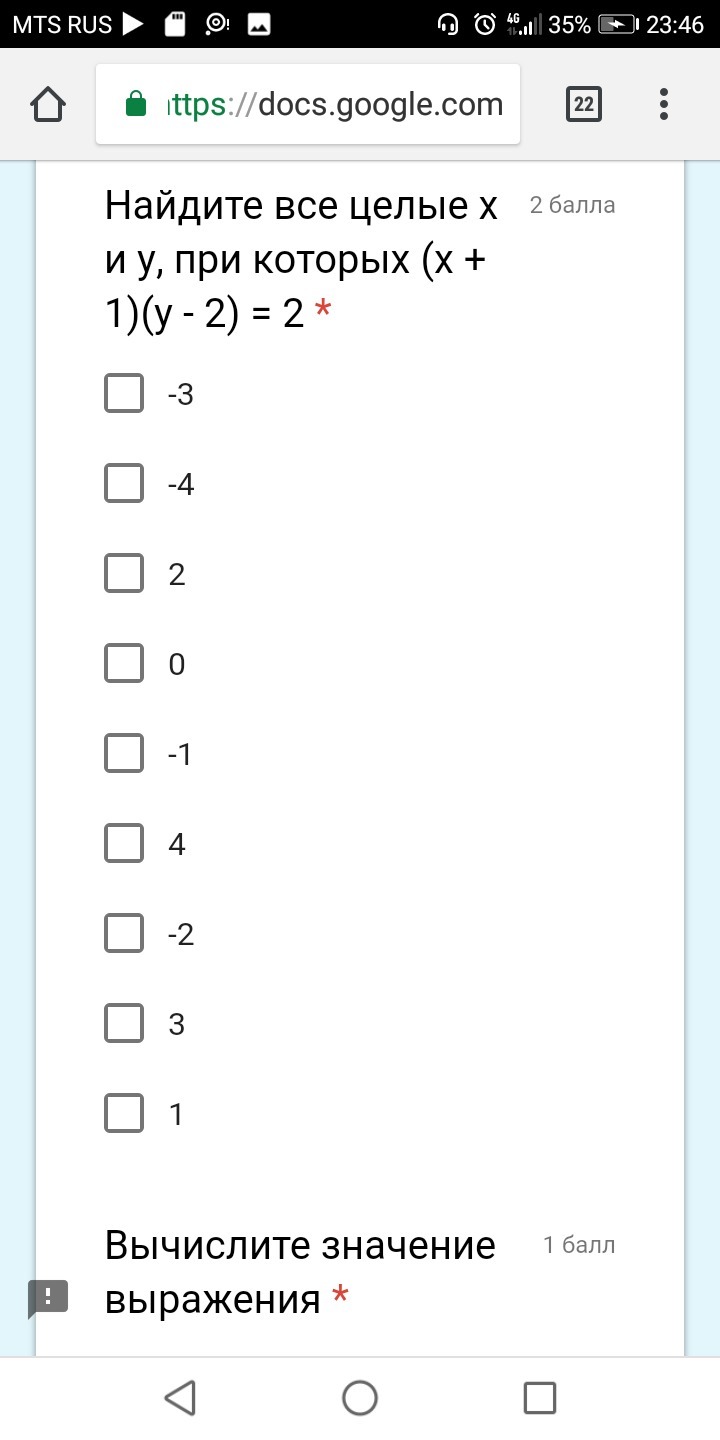
Task: Tap the report problem feedback icon
Action: pos(48,1298)
